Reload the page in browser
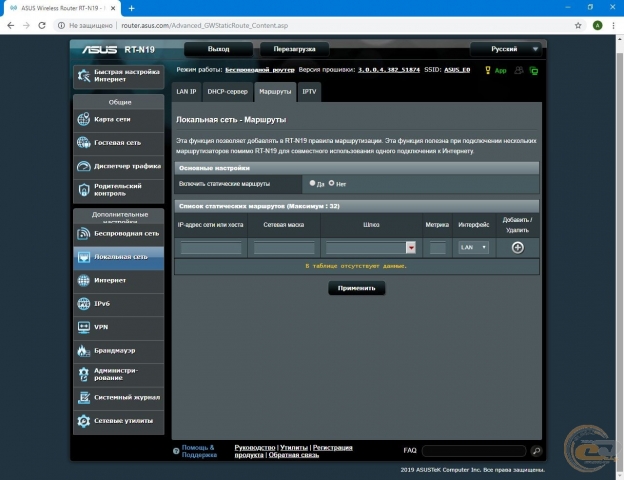The image size is (624, 480). click(42, 25)
